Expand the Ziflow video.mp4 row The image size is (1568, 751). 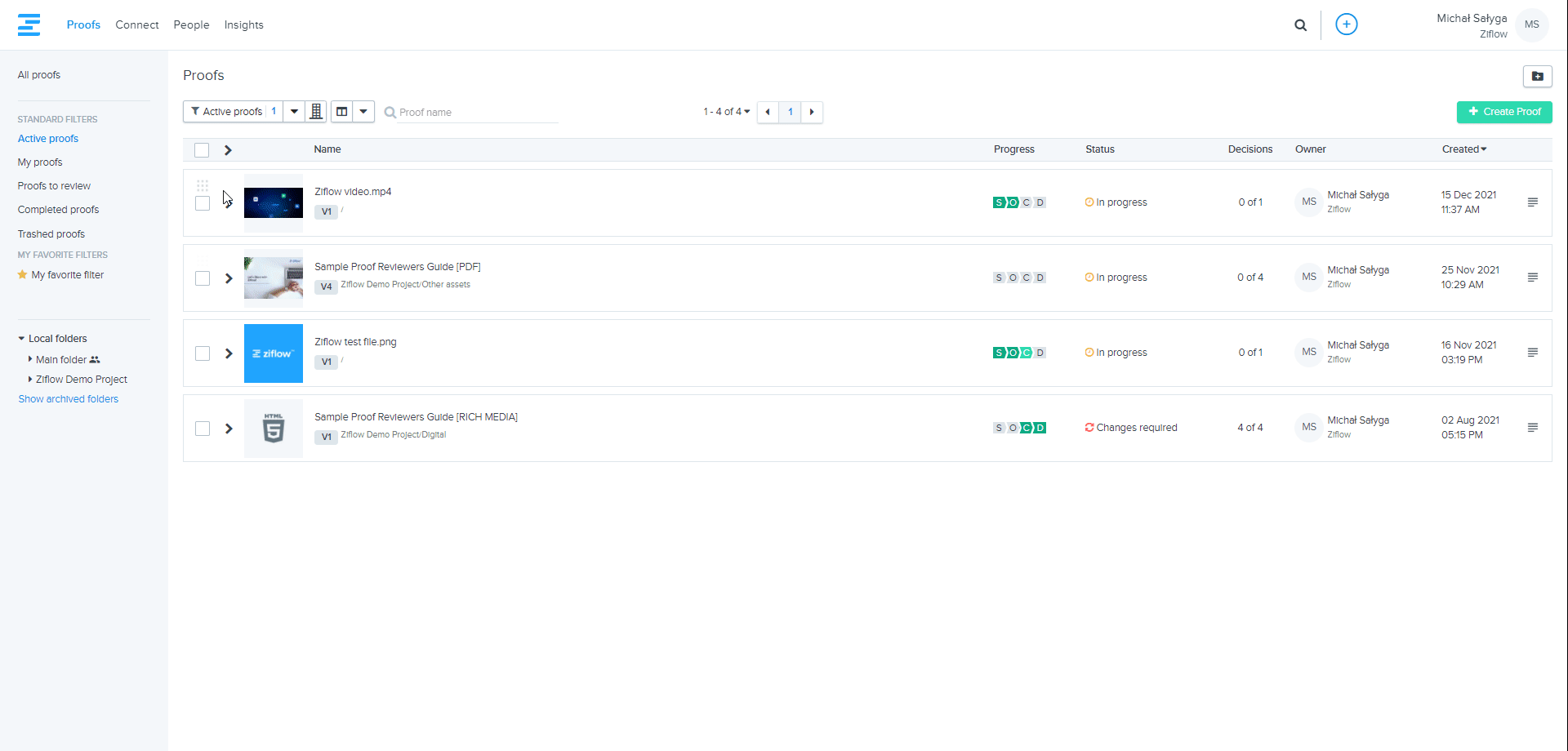click(229, 203)
